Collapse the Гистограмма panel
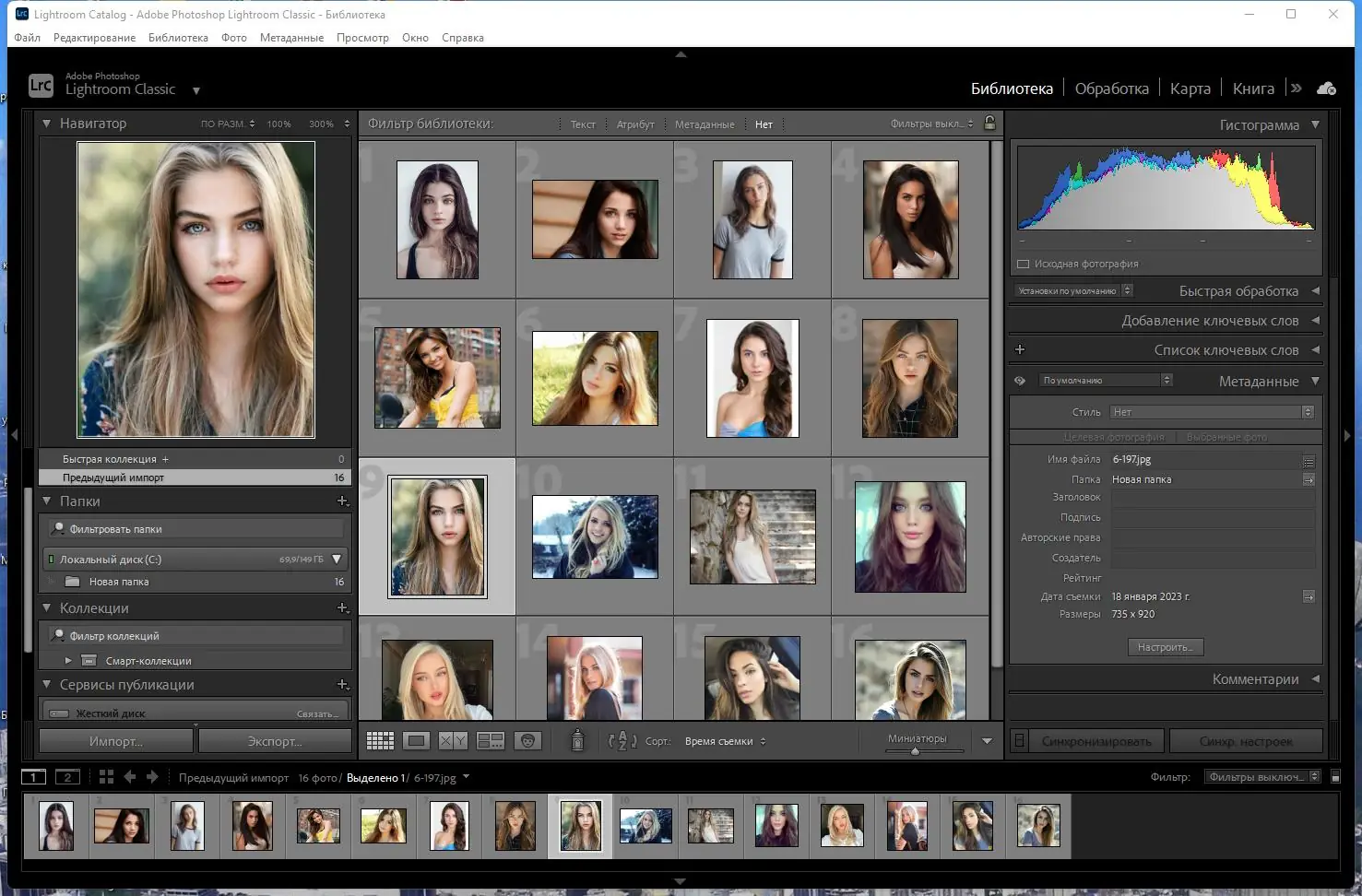The height and width of the screenshot is (896, 1362). [1315, 124]
